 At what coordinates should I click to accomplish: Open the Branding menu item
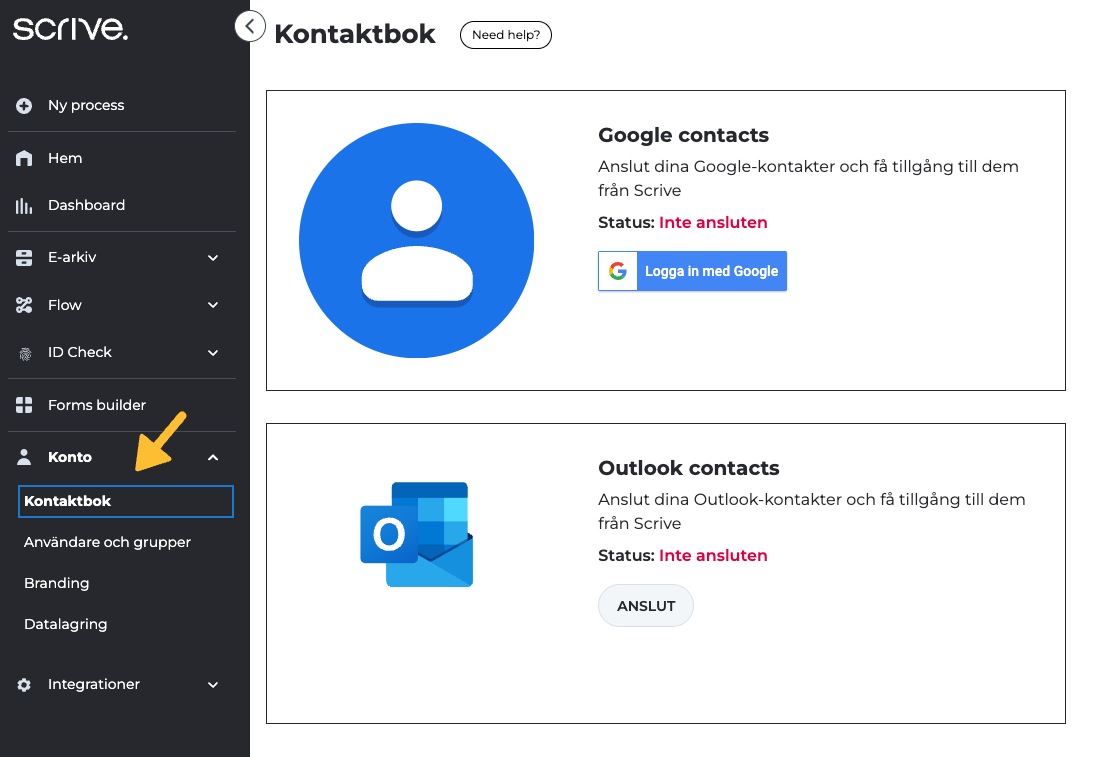coord(57,583)
